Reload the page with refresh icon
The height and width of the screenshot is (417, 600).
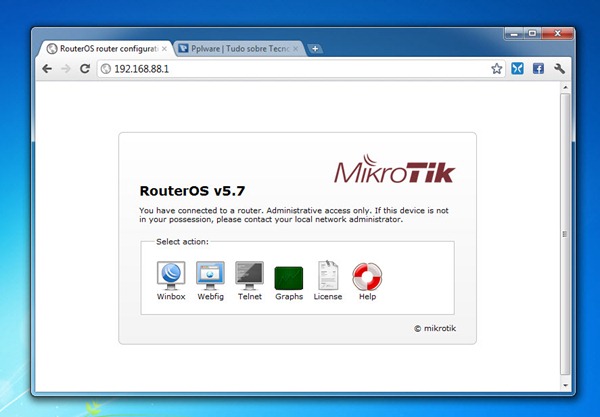(x=85, y=69)
